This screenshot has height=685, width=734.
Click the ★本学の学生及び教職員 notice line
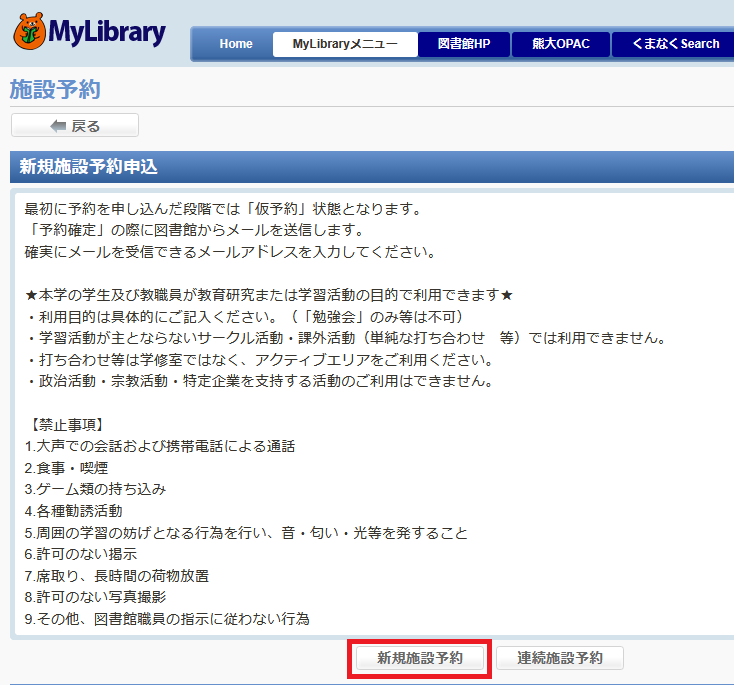click(x=269, y=295)
